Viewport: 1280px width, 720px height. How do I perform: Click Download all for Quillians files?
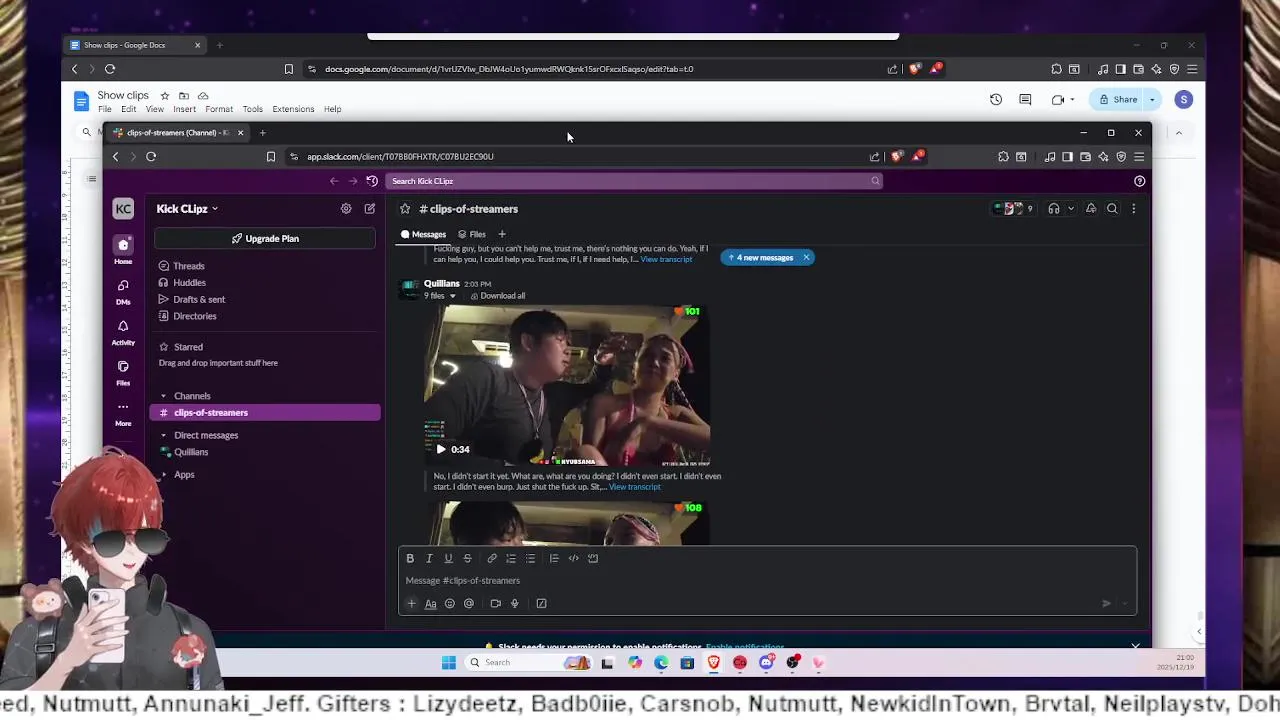click(498, 296)
